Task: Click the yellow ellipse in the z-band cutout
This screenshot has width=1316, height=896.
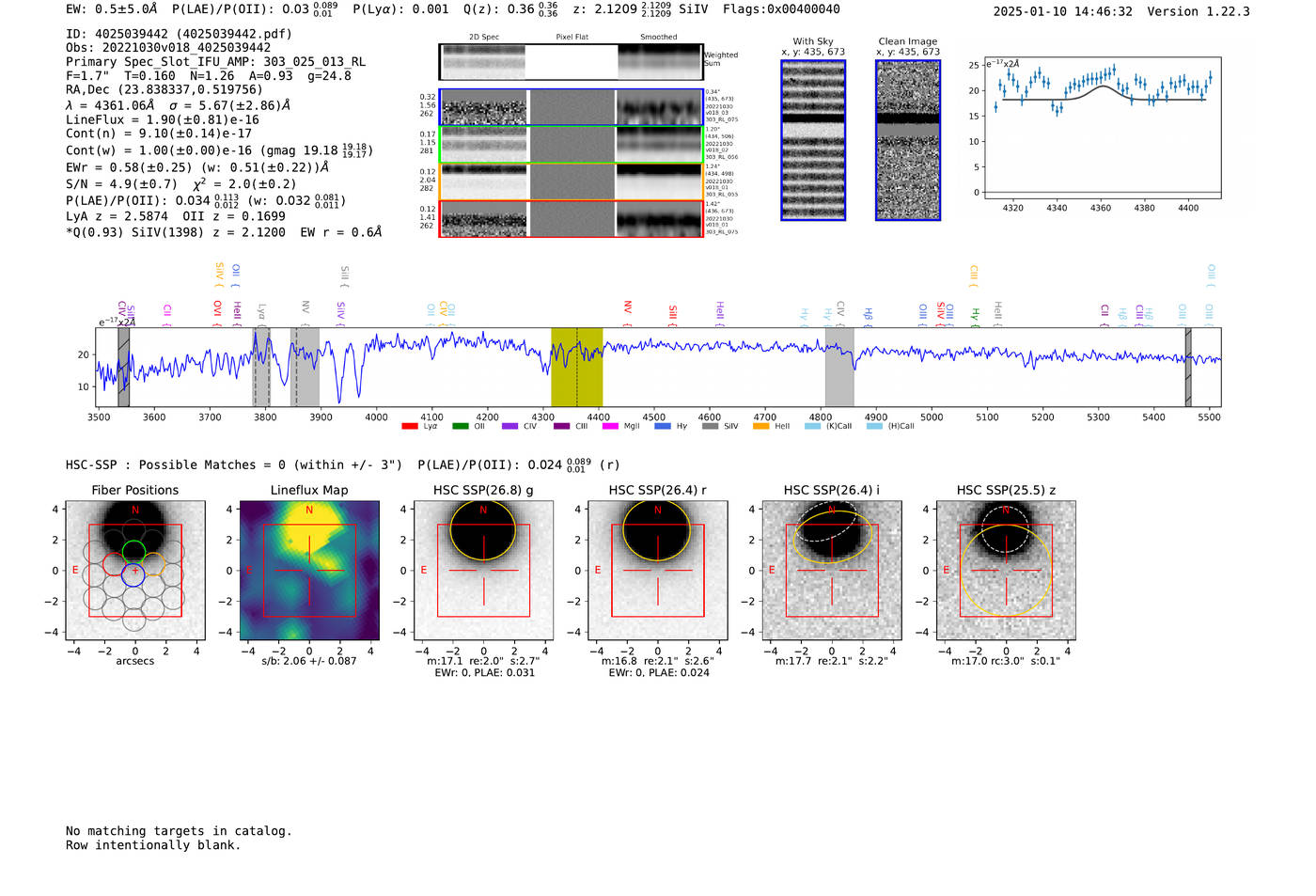Action: click(x=1006, y=571)
